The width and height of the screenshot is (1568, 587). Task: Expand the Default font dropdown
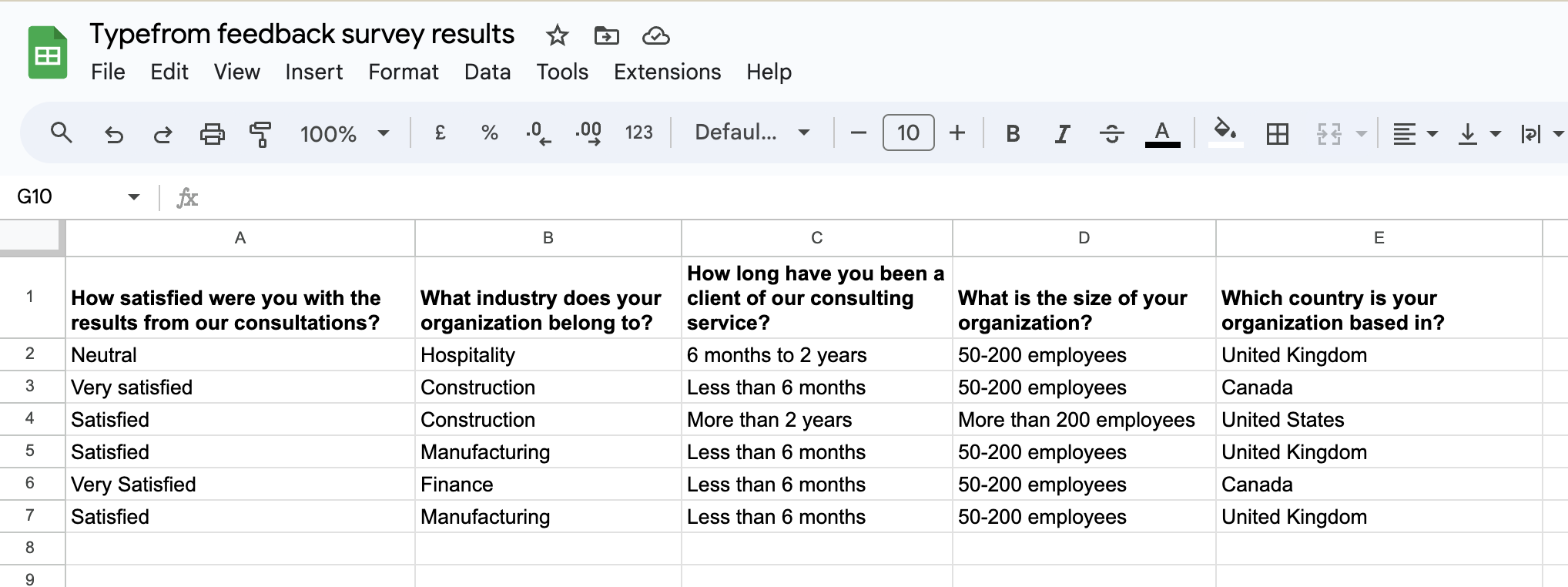coord(752,133)
